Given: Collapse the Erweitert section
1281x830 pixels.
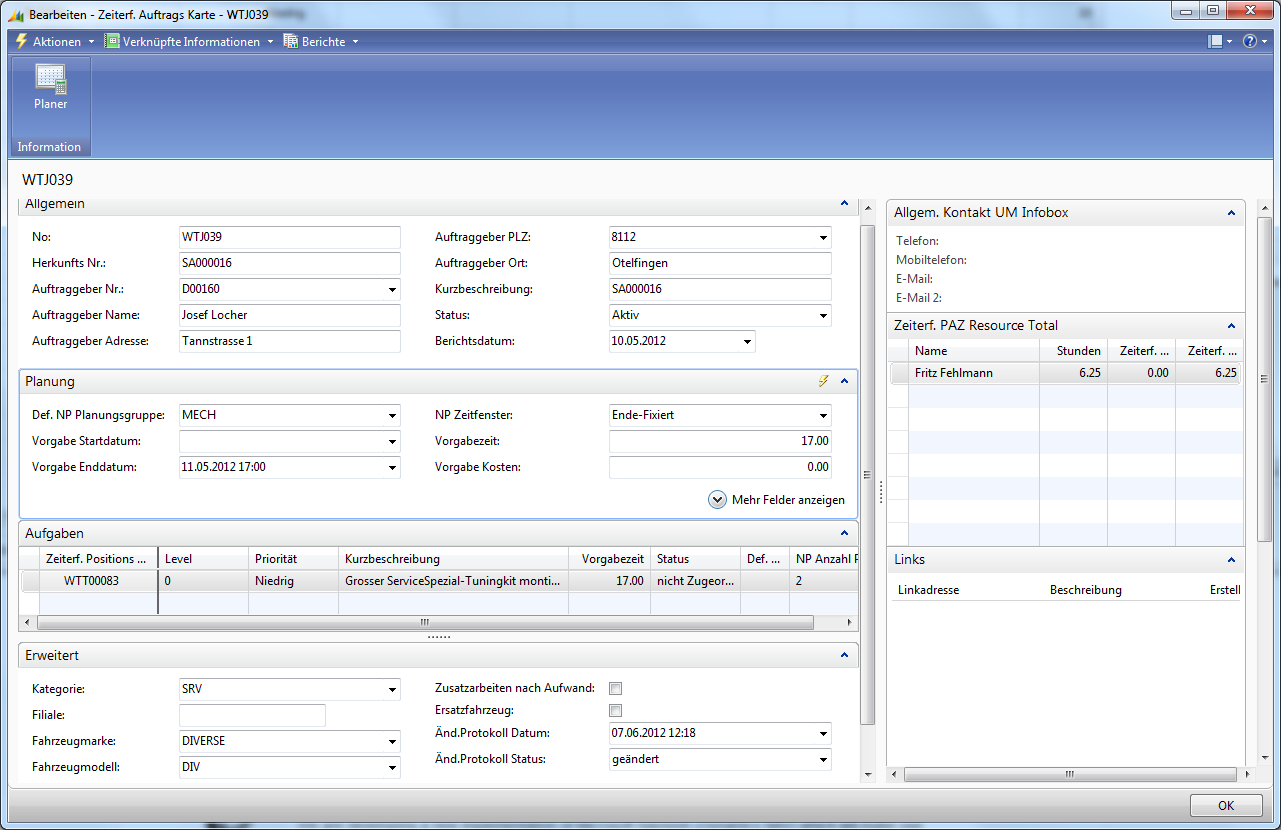Looking at the screenshot, I should 844,656.
